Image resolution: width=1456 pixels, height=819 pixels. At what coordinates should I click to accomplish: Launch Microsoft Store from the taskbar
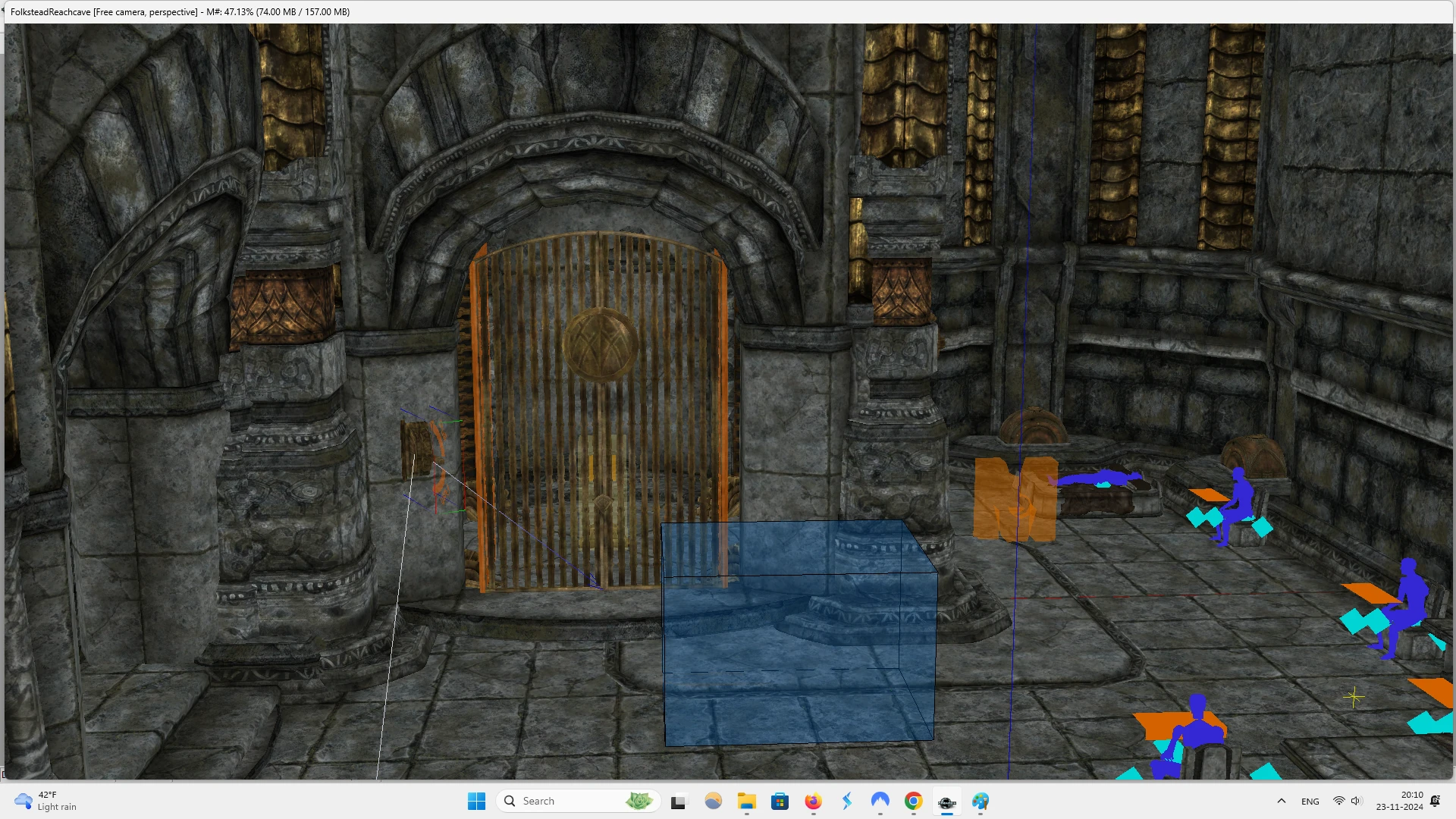click(780, 801)
